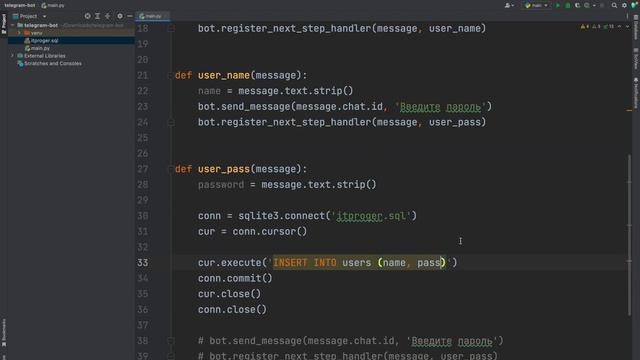Open the Project view selector dropdown
The image size is (640, 360).
(x=29, y=16)
